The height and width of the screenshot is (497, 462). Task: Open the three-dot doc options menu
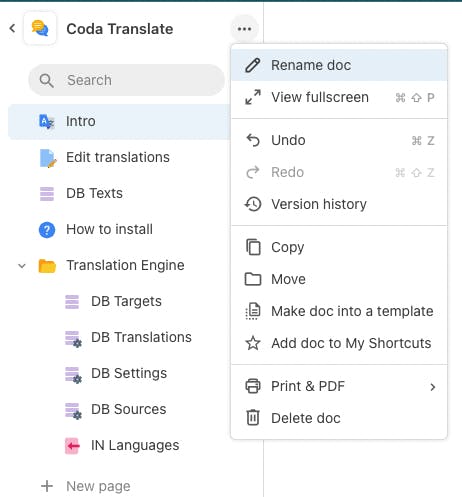click(x=244, y=29)
